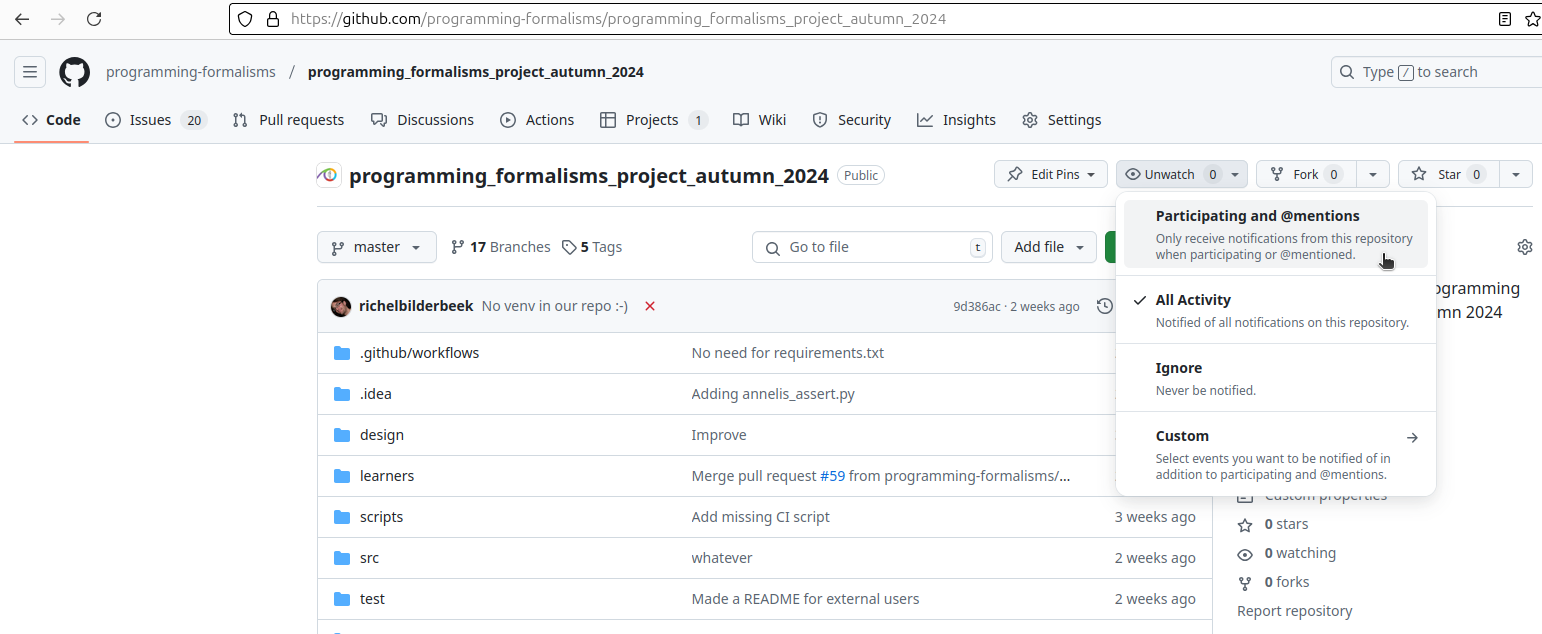Image resolution: width=1542 pixels, height=634 pixels.
Task: Click the failed status red X icon
Action: [650, 306]
